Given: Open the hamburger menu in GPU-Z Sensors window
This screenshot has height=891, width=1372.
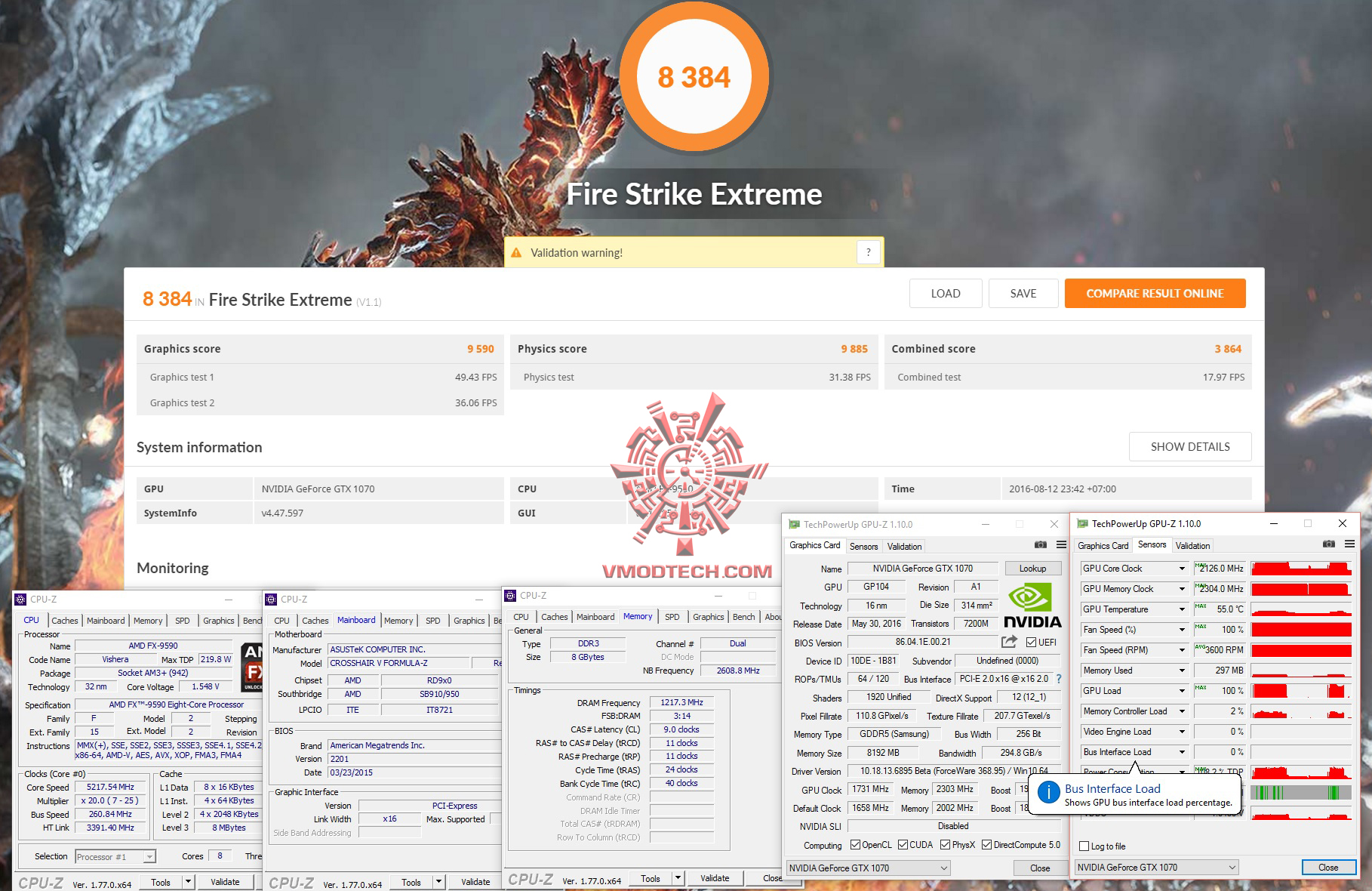Looking at the screenshot, I should (1350, 544).
